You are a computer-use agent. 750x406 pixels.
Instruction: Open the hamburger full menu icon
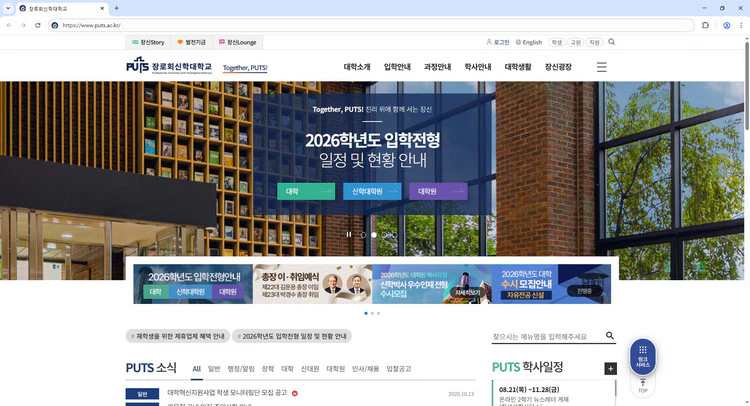(602, 67)
